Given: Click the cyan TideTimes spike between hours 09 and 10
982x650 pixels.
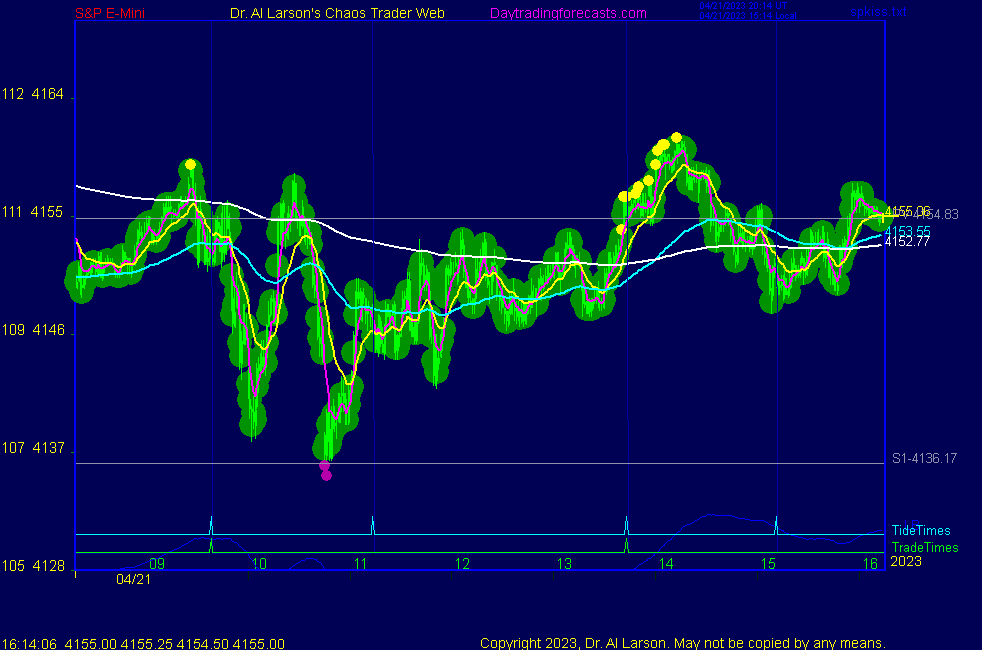Looking at the screenshot, I should (x=211, y=525).
